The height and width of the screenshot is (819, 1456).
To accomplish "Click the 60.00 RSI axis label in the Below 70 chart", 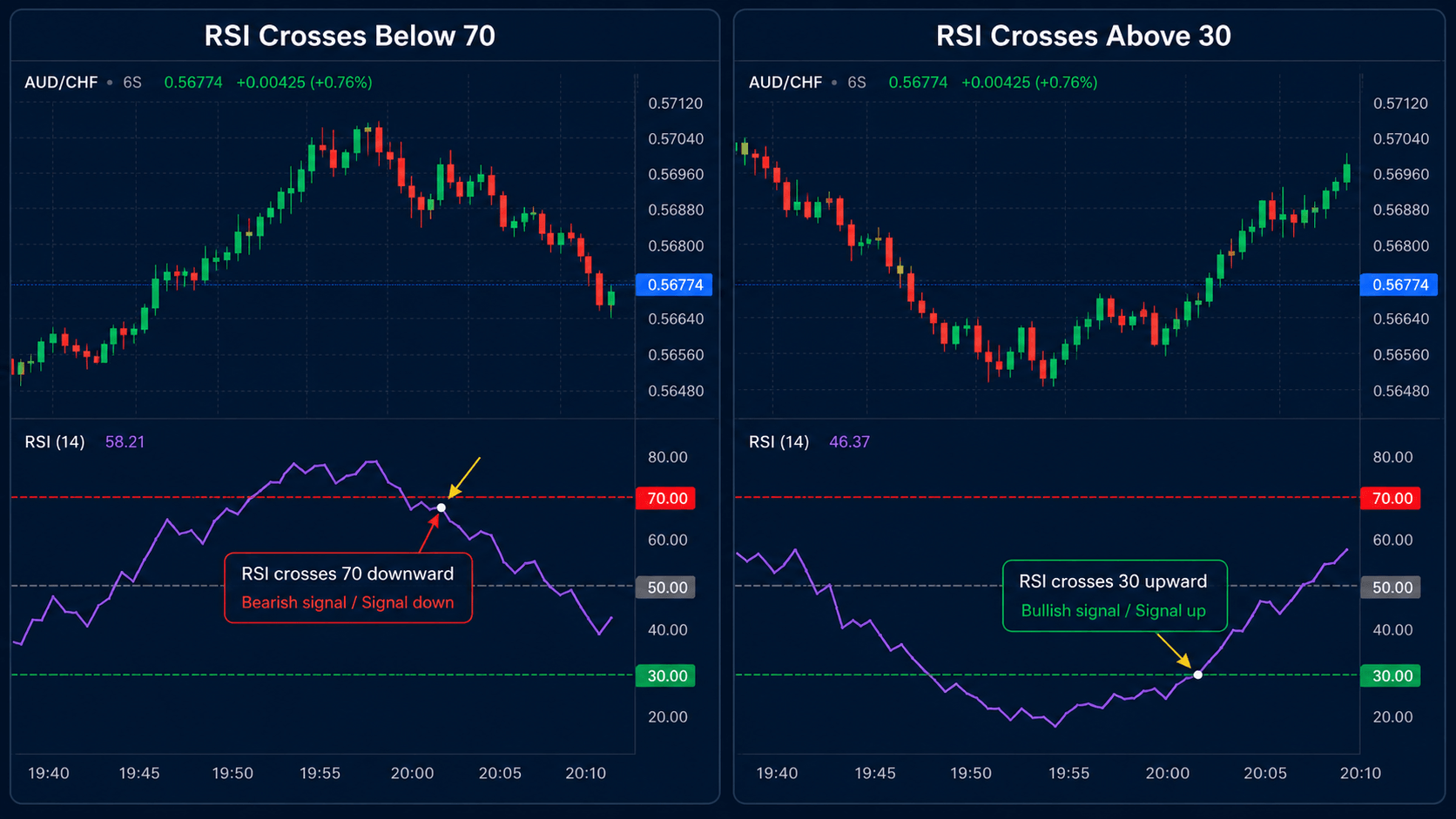I will (x=668, y=540).
